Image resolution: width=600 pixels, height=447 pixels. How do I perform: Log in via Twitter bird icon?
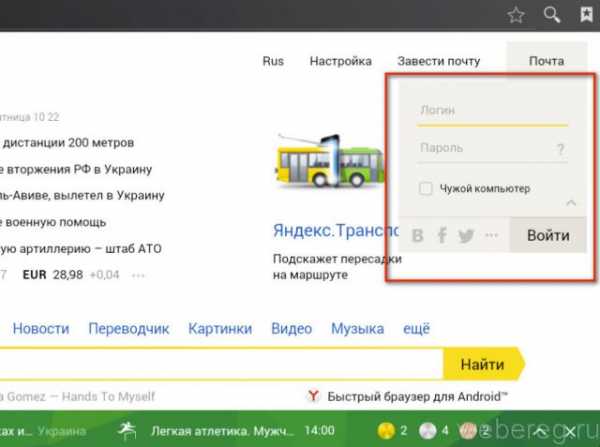coord(466,235)
